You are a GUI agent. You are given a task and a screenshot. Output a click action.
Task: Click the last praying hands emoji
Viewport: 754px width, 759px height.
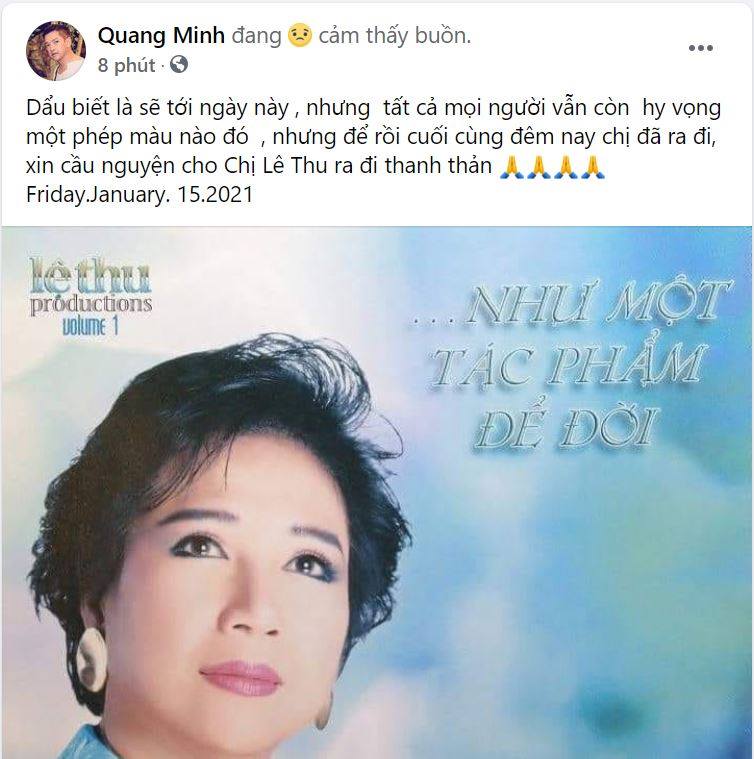pos(593,166)
